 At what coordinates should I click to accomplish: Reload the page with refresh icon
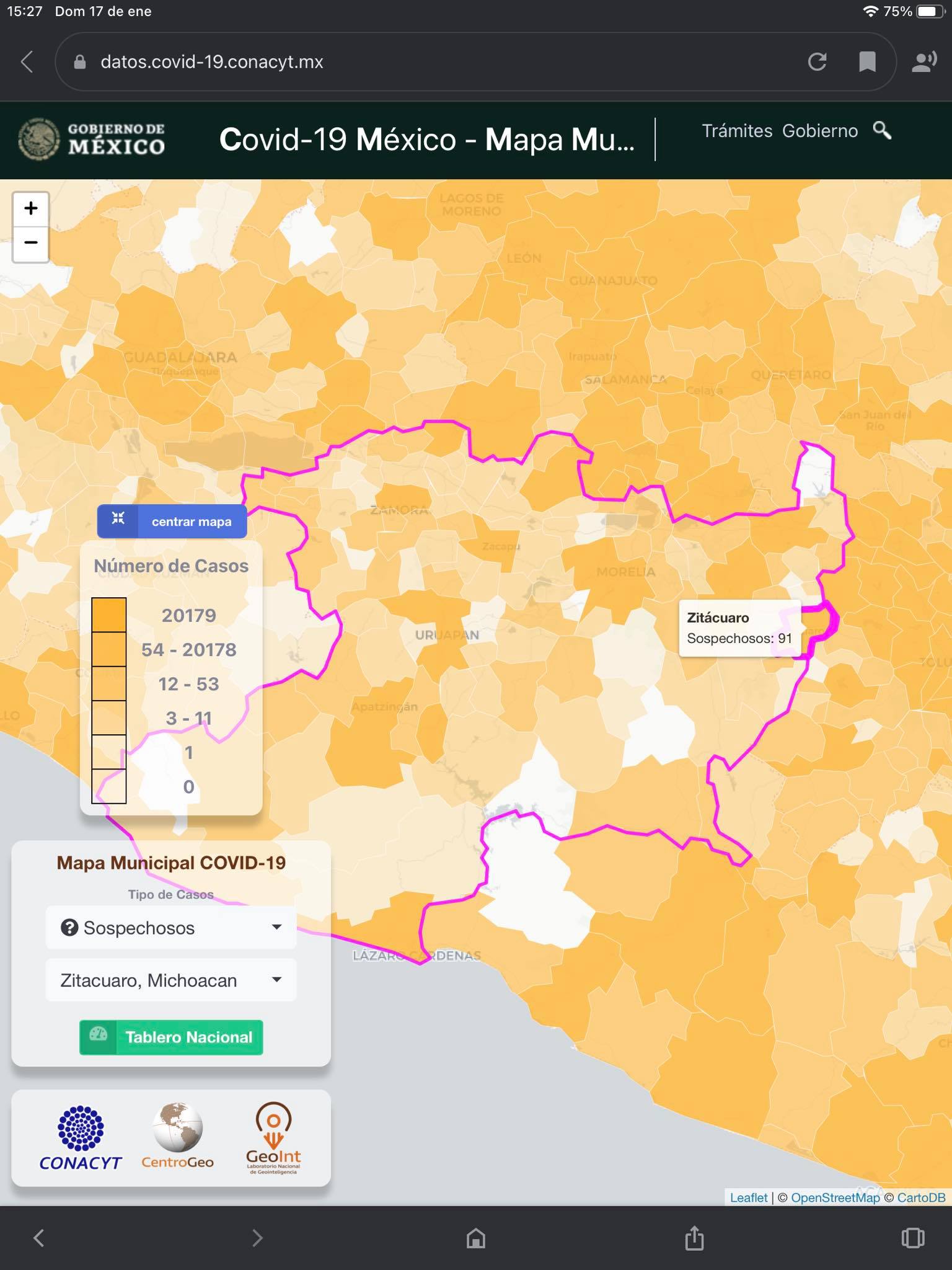pyautogui.click(x=817, y=62)
